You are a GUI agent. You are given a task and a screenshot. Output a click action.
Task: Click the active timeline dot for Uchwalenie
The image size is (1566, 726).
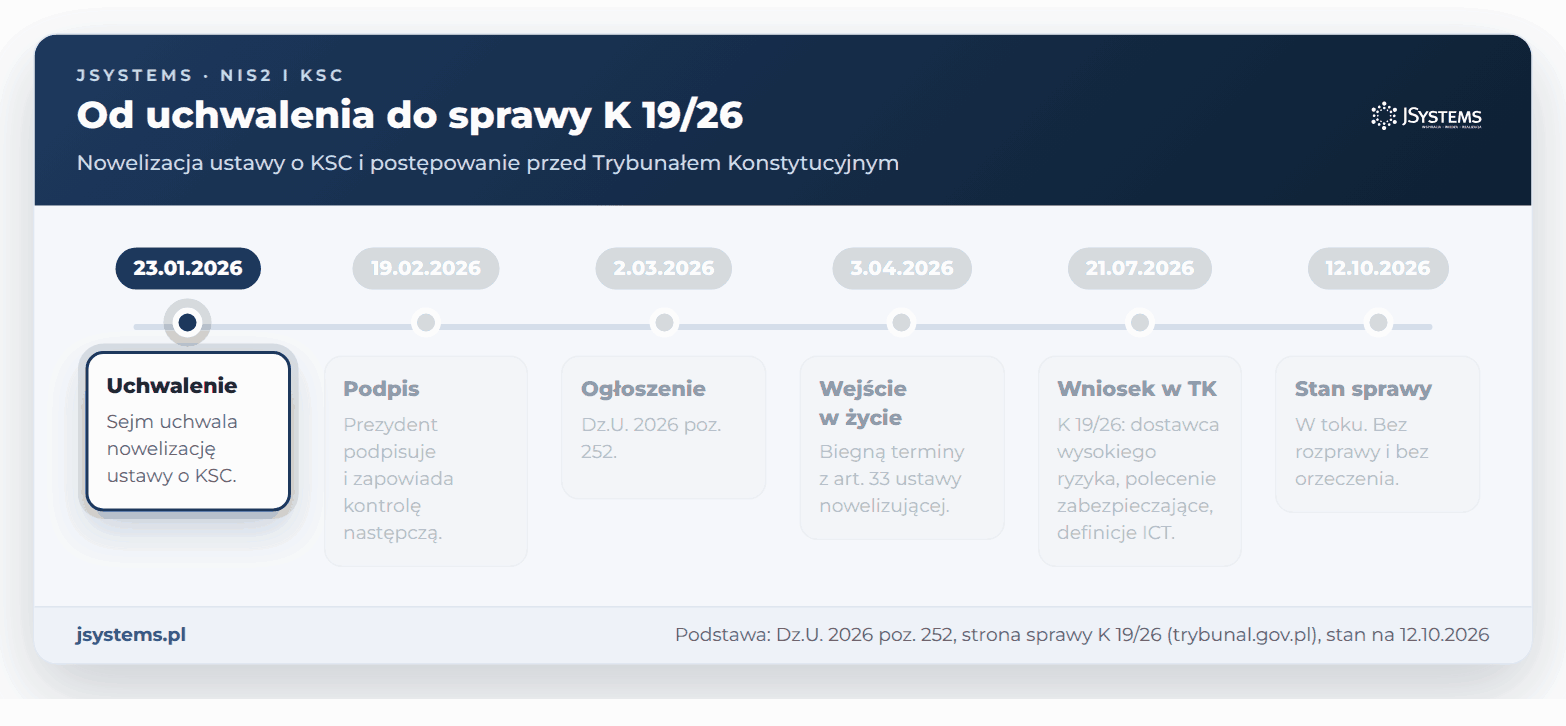point(187,322)
